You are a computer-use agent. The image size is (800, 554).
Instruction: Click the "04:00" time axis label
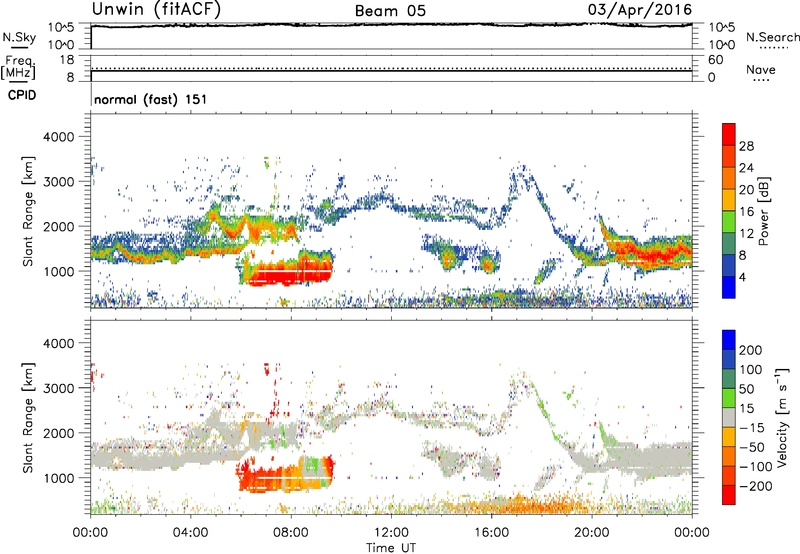[190, 533]
